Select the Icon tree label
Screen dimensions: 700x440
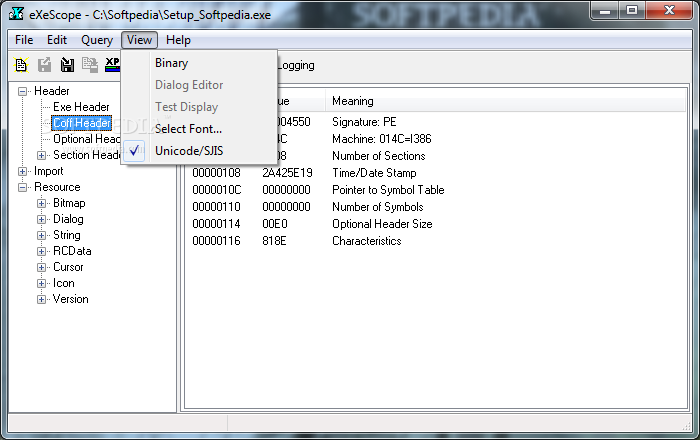tap(64, 284)
